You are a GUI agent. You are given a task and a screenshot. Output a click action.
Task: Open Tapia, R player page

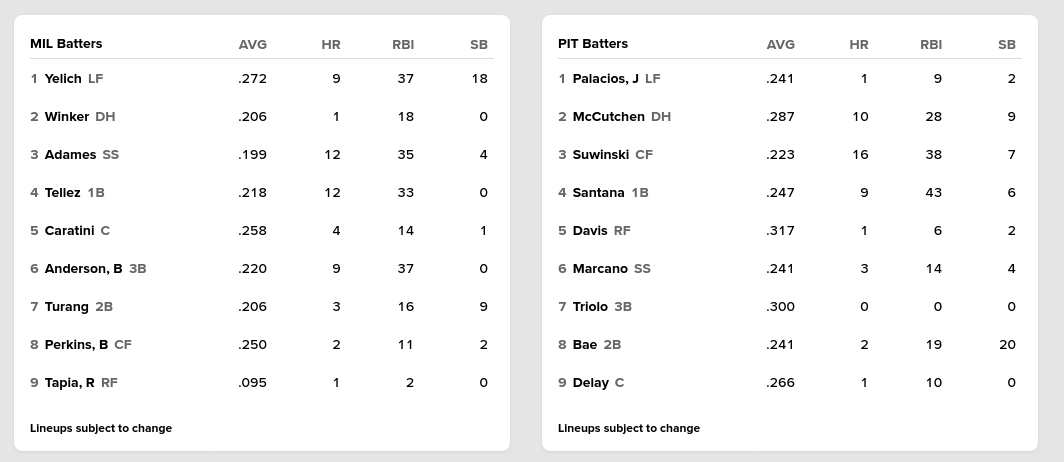69,382
